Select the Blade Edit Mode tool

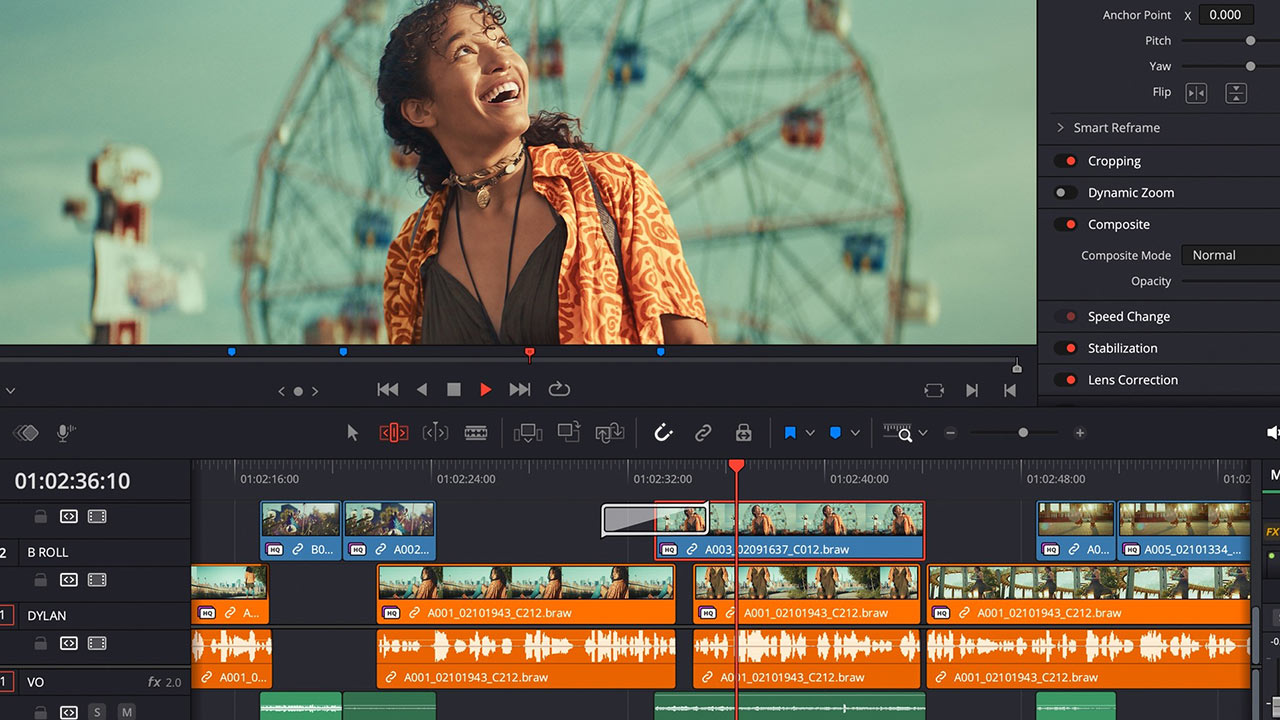[x=476, y=433]
